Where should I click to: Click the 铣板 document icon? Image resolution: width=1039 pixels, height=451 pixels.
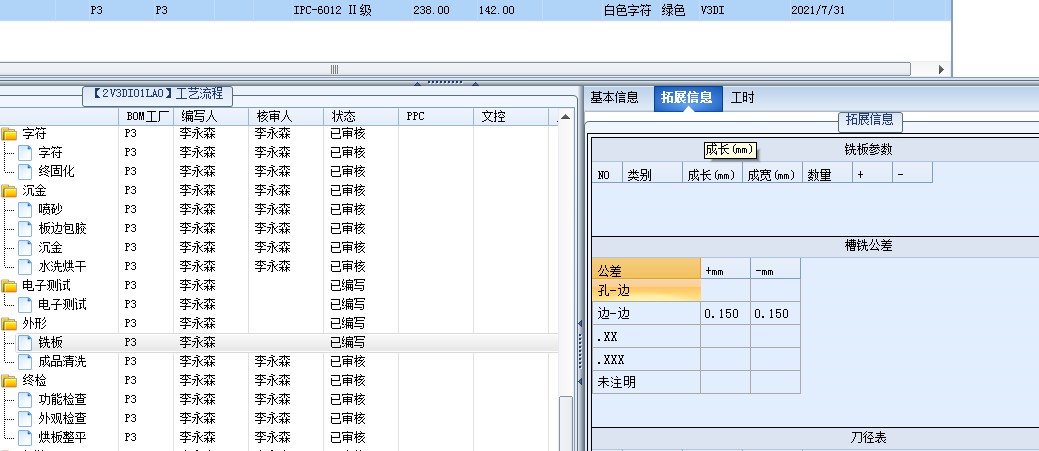25,343
